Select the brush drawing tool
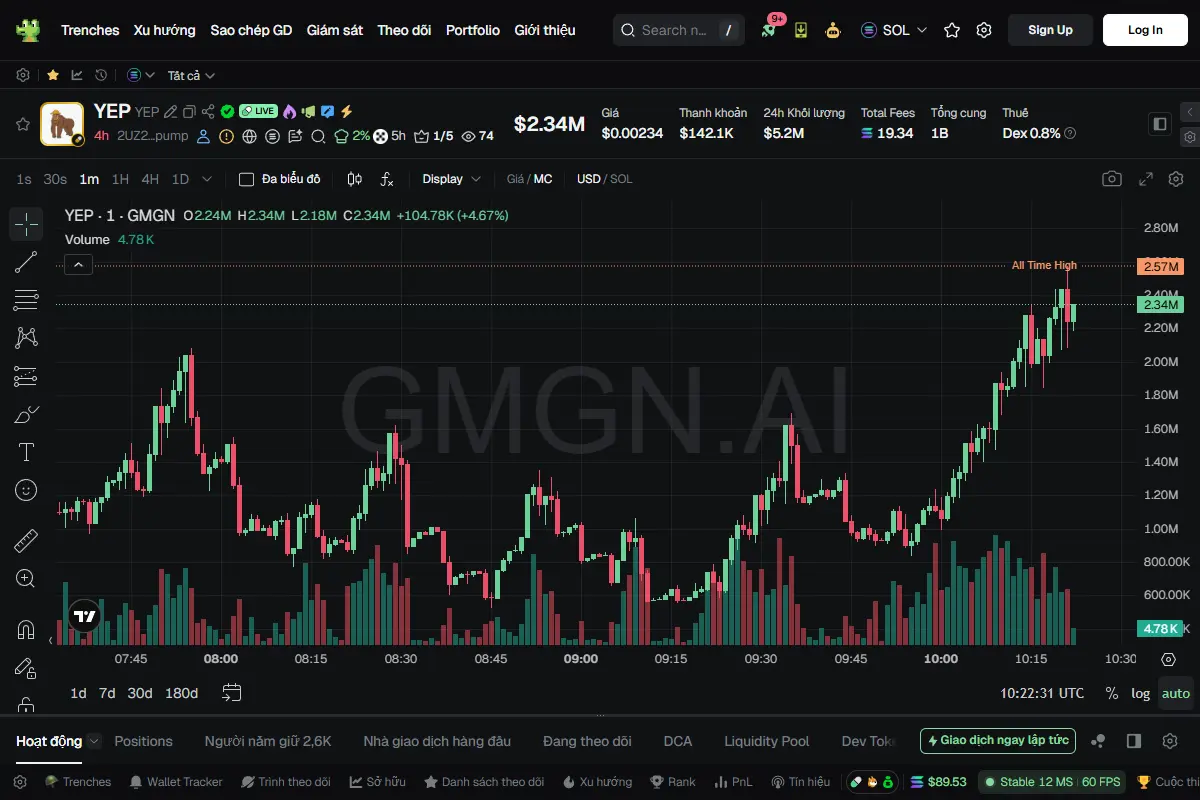Viewport: 1200px width, 800px height. point(26,414)
